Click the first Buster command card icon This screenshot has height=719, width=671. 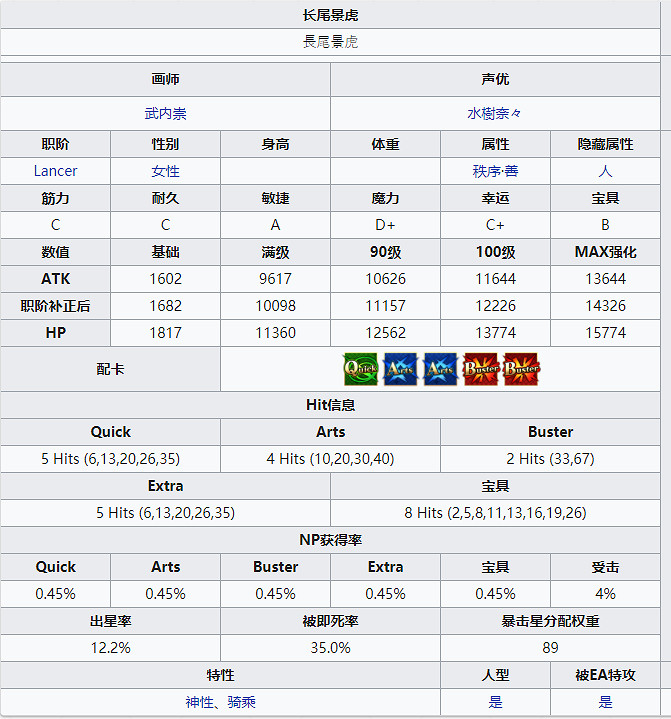(x=481, y=369)
